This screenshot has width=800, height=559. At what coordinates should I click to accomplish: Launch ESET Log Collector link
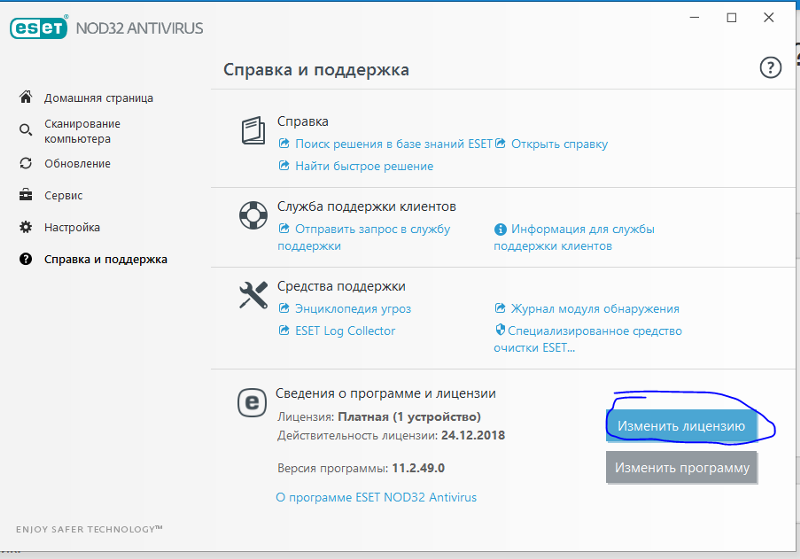tap(344, 331)
